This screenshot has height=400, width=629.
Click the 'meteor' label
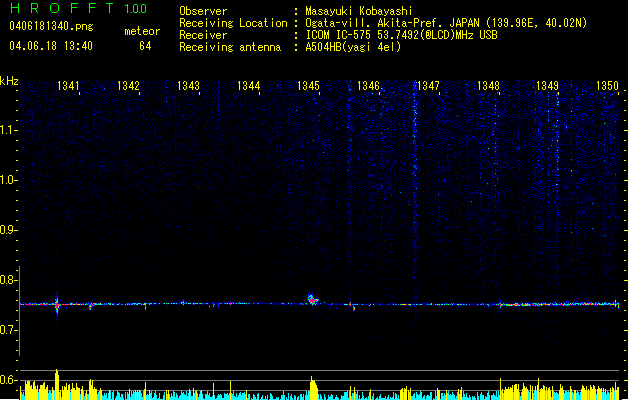(x=142, y=31)
